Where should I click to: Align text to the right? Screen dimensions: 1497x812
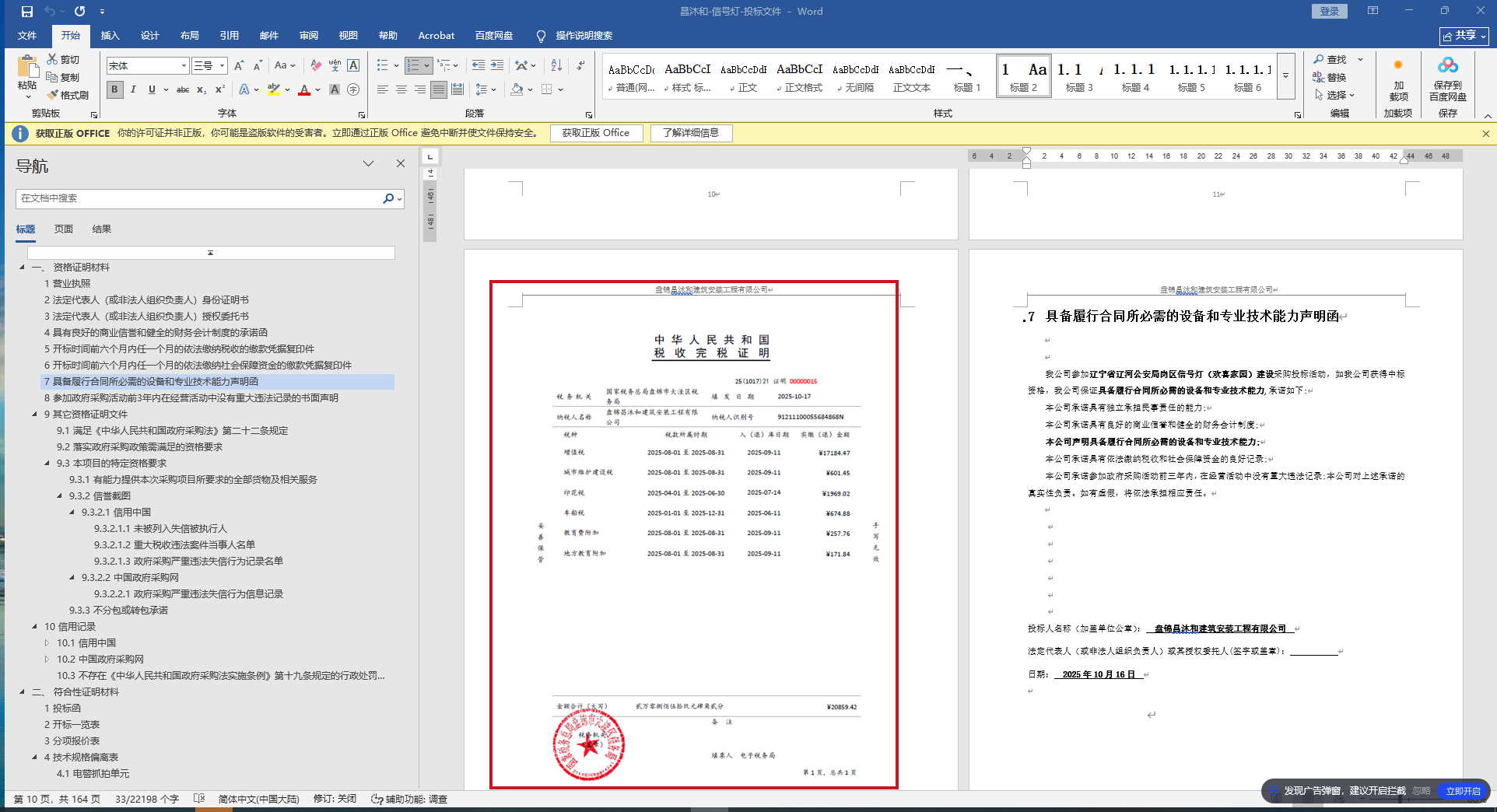[x=420, y=89]
